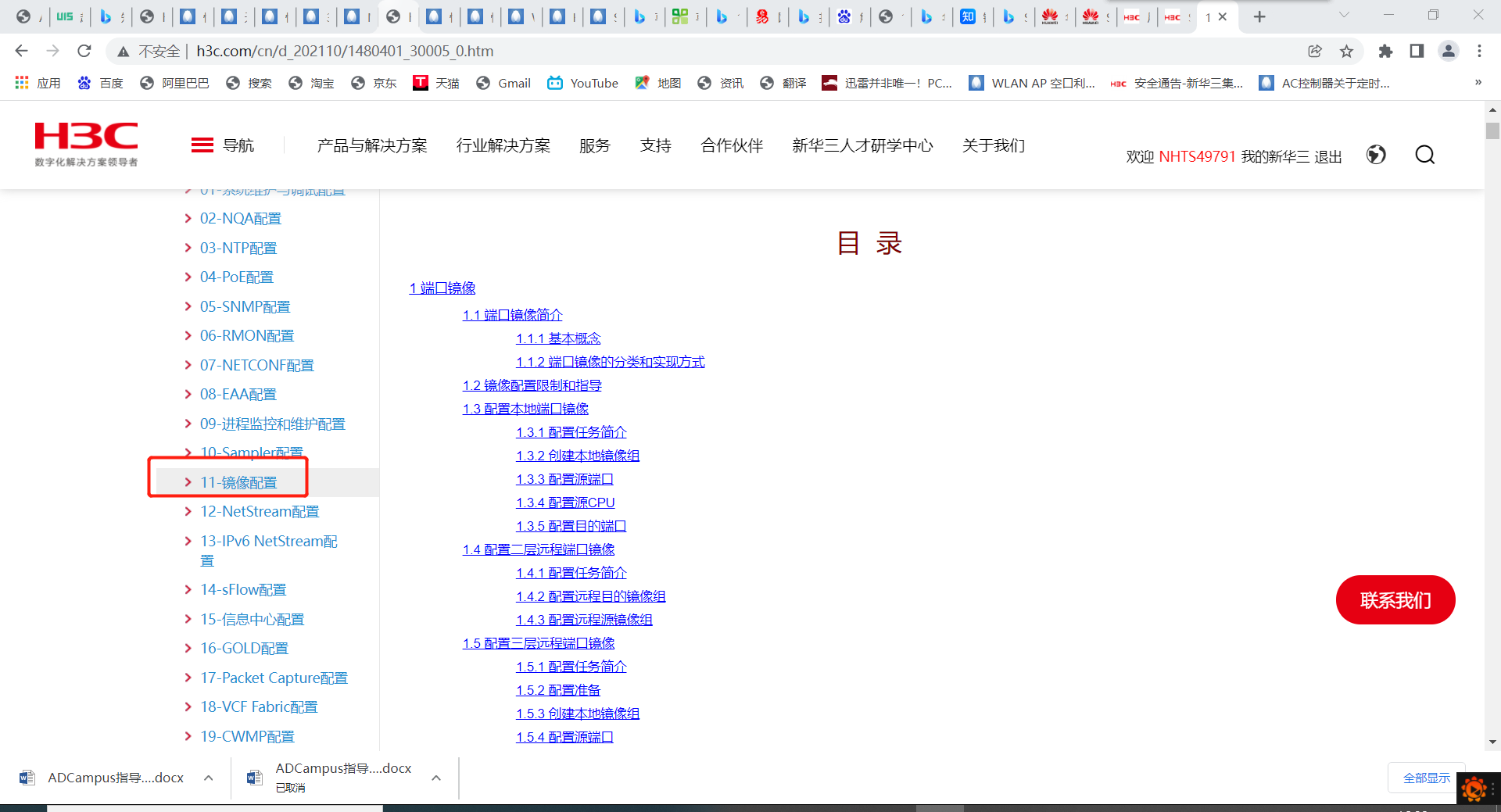Open a new browser tab

click(x=1259, y=16)
